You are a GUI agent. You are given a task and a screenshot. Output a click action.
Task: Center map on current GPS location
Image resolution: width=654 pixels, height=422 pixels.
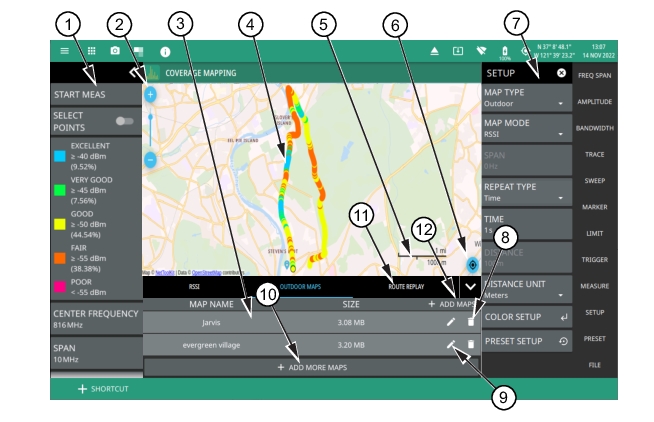click(472, 265)
